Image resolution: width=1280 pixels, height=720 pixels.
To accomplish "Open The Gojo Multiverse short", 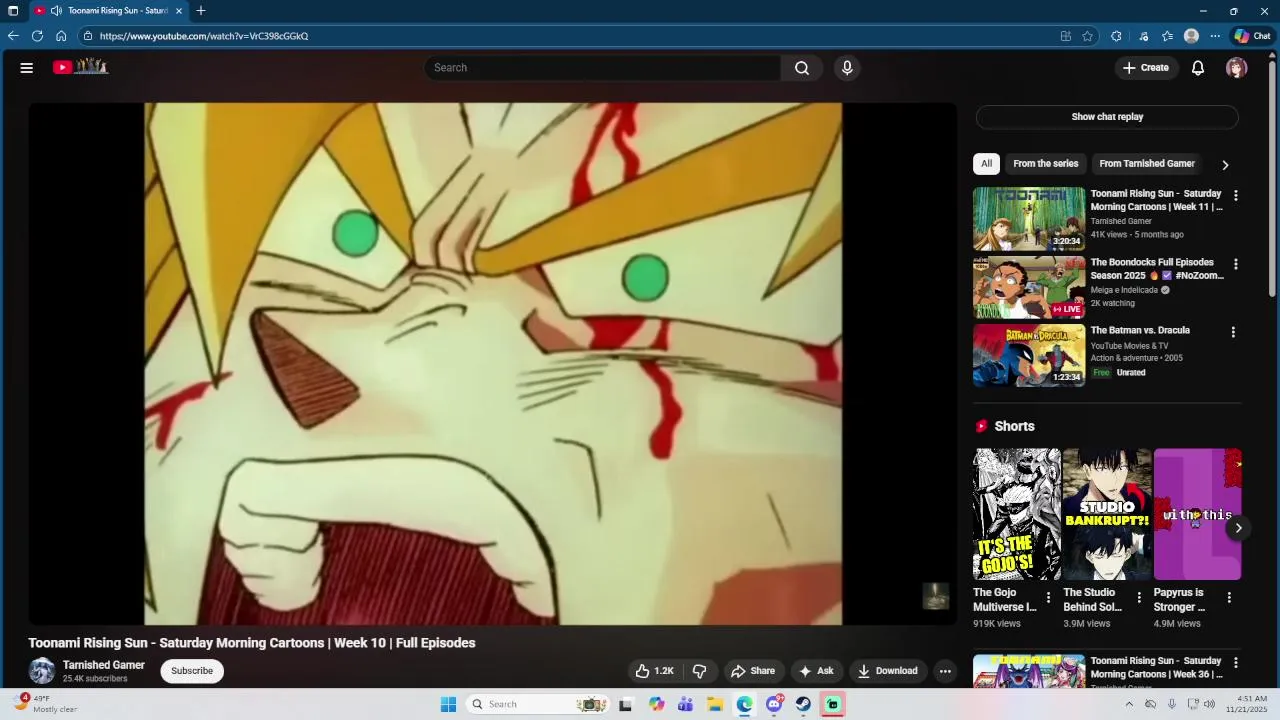I will (1017, 514).
